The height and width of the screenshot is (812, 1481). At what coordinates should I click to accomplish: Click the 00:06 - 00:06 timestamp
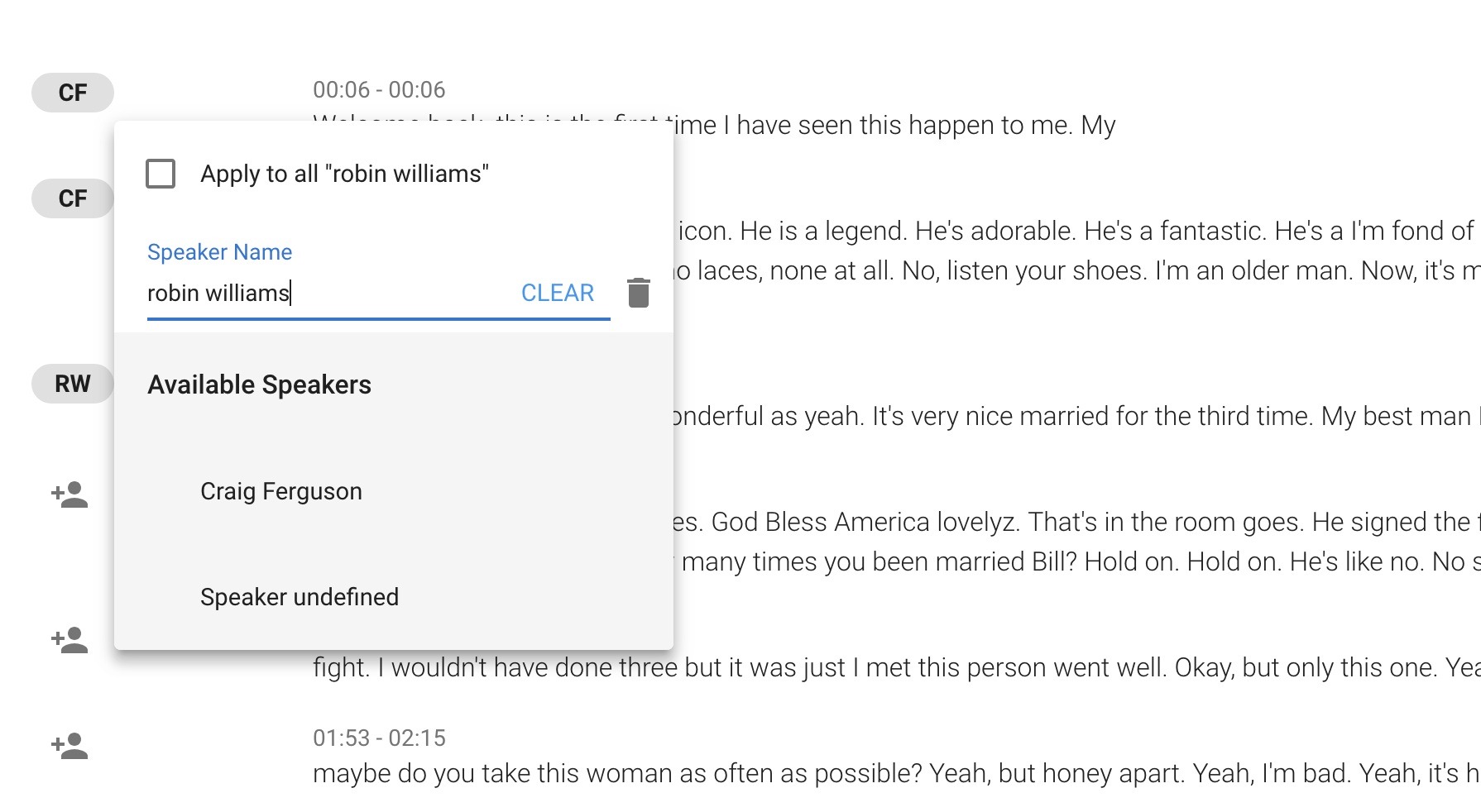click(379, 89)
